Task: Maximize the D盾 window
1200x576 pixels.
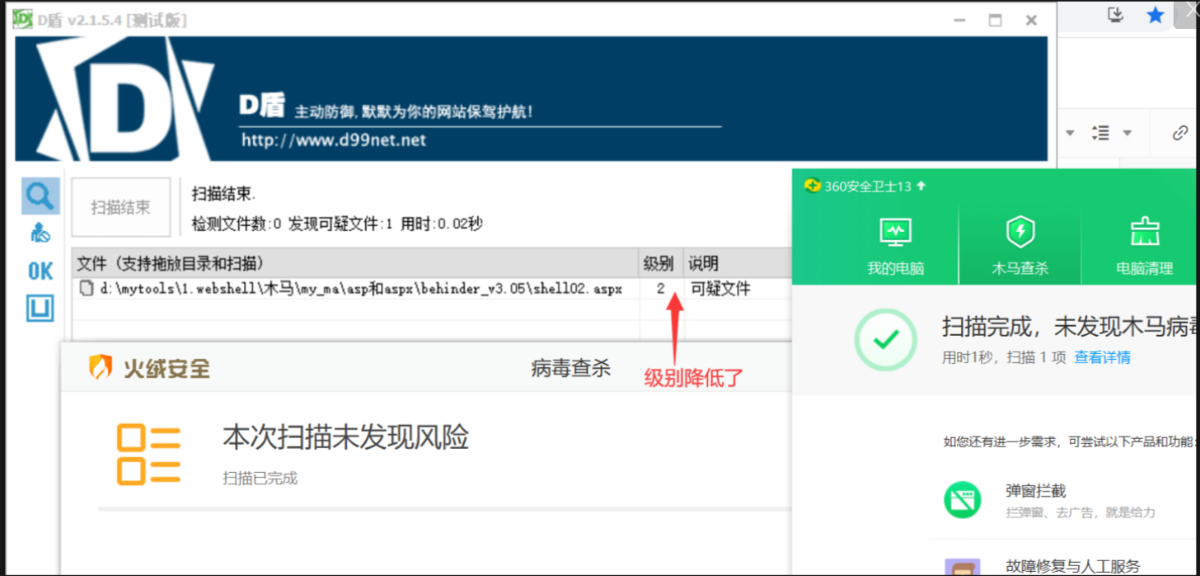Action: pyautogui.click(x=995, y=20)
